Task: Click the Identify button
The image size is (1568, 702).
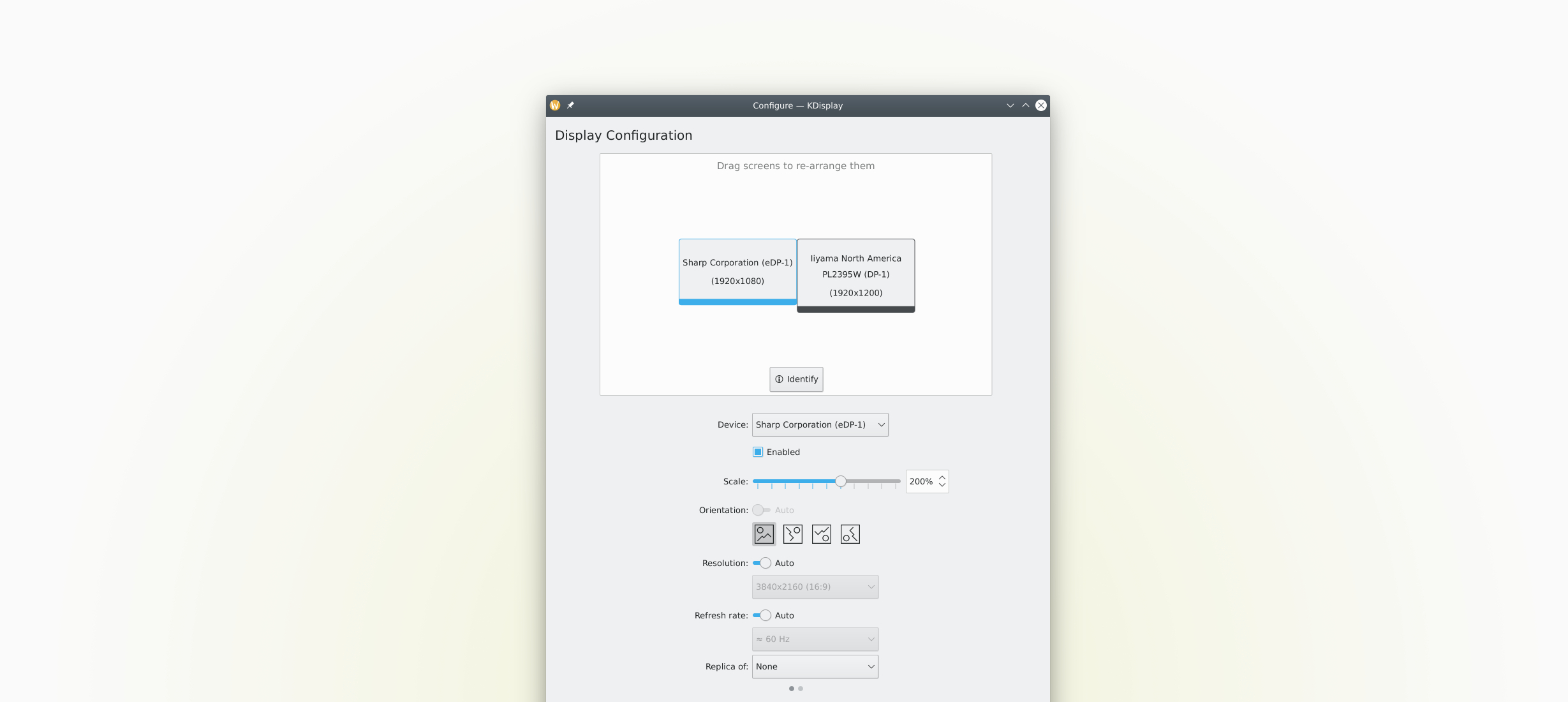Action: [x=796, y=379]
